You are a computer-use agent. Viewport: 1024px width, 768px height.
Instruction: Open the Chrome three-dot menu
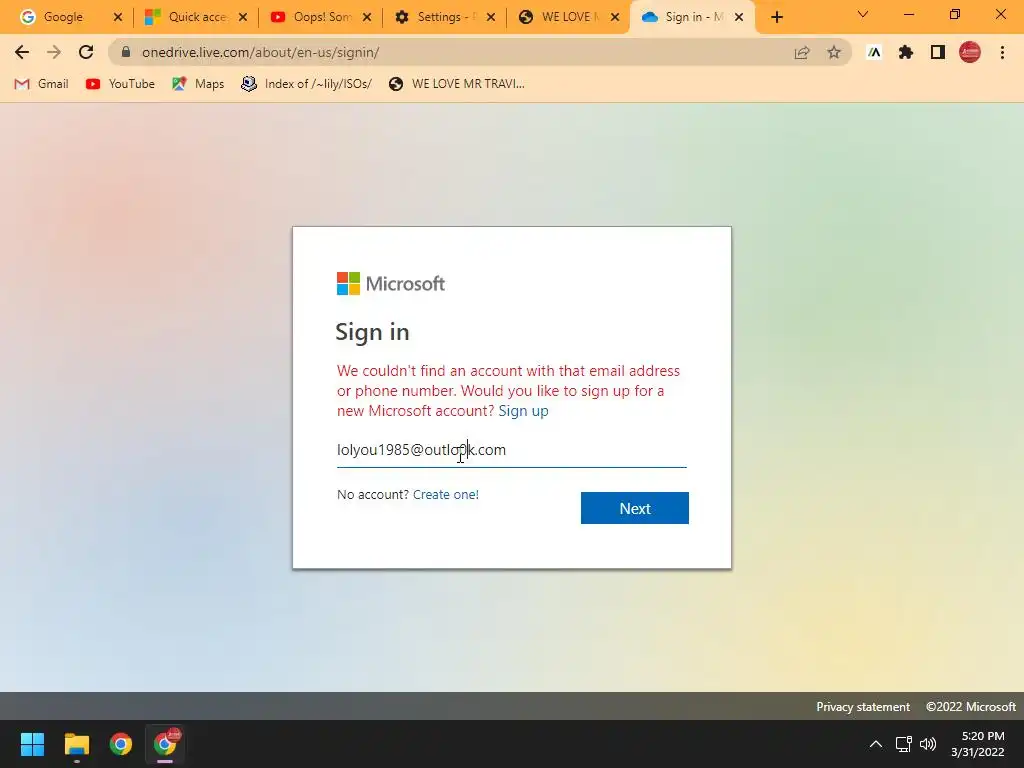click(x=1002, y=52)
